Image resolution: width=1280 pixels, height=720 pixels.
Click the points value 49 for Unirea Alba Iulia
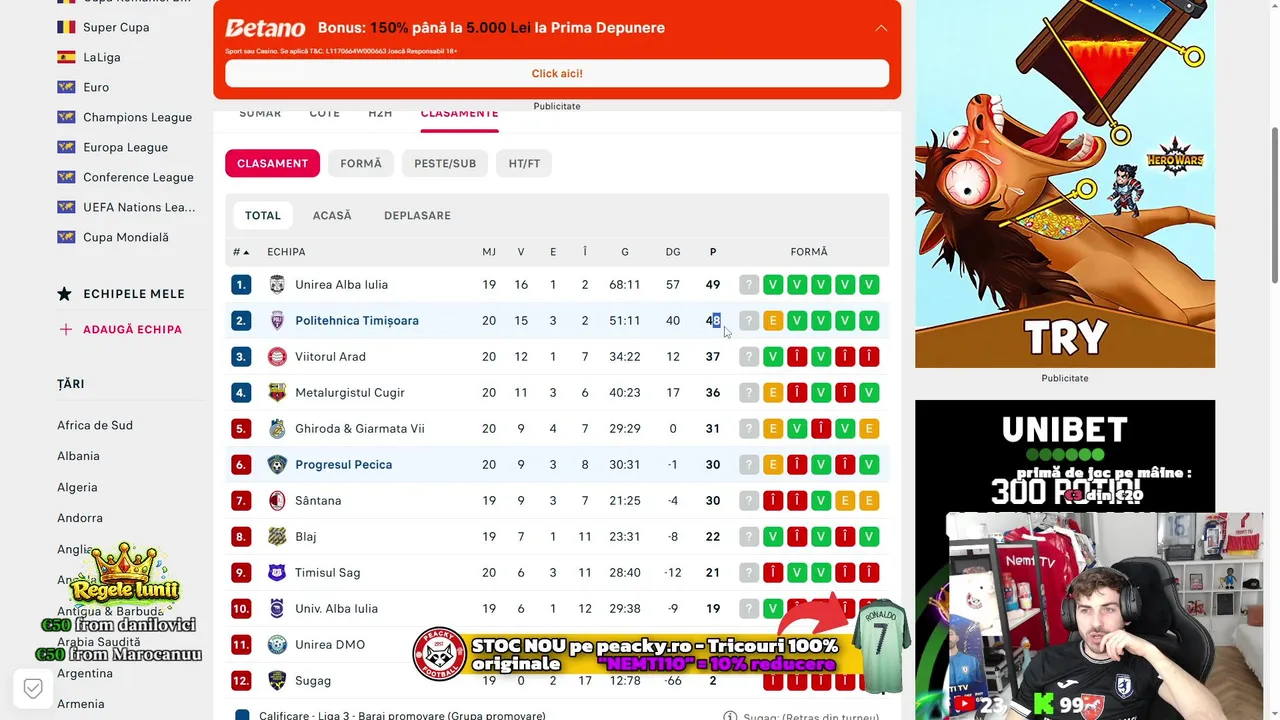[713, 285]
